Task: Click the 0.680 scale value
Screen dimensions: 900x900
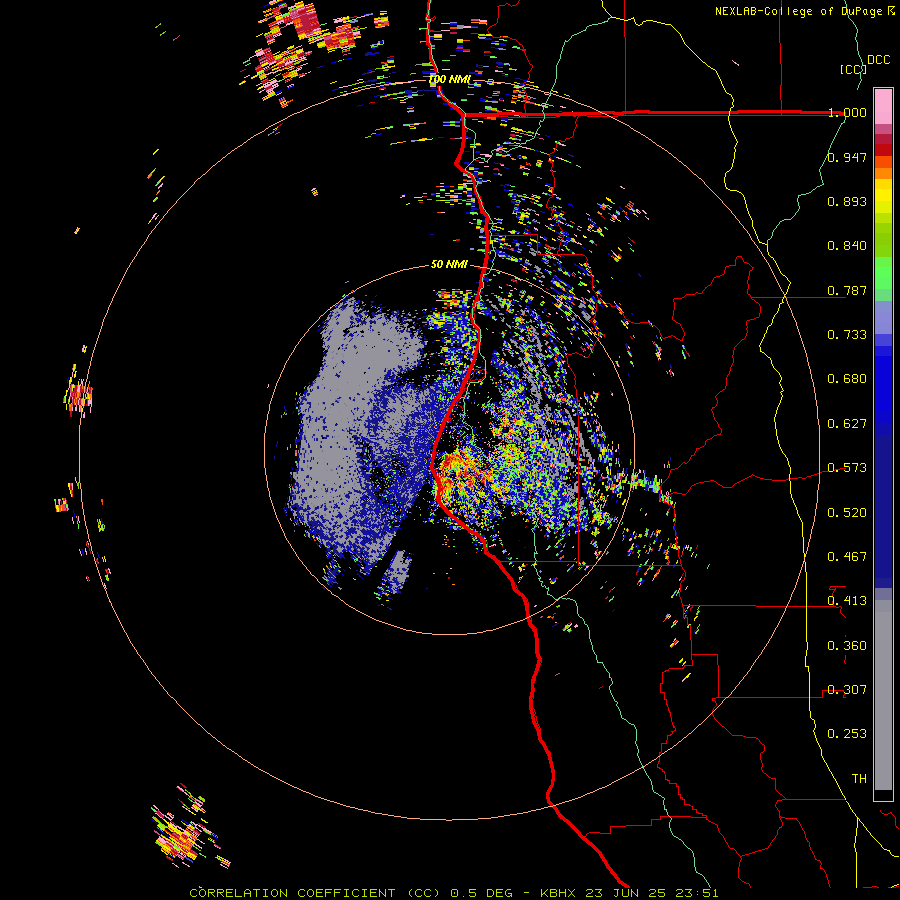Action: 847,379
